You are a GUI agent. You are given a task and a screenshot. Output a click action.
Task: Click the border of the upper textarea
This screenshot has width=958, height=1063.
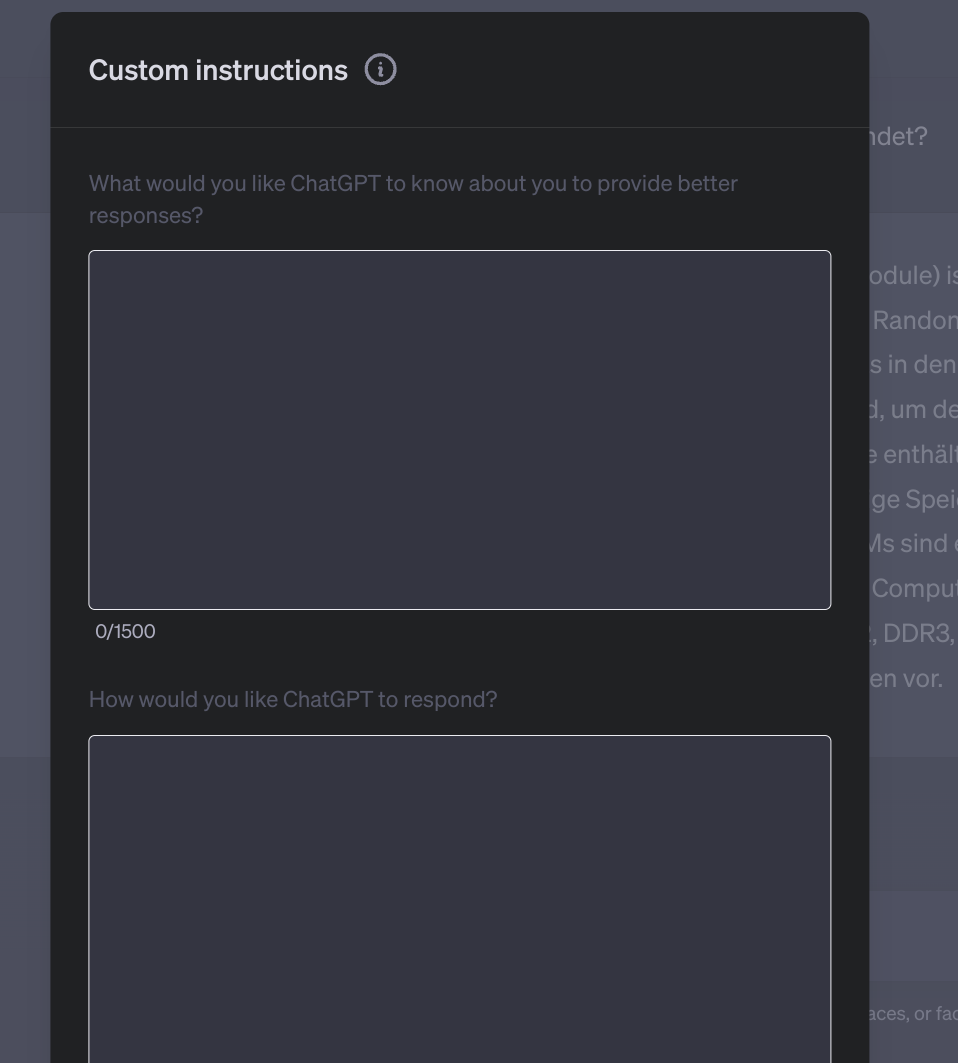459,251
